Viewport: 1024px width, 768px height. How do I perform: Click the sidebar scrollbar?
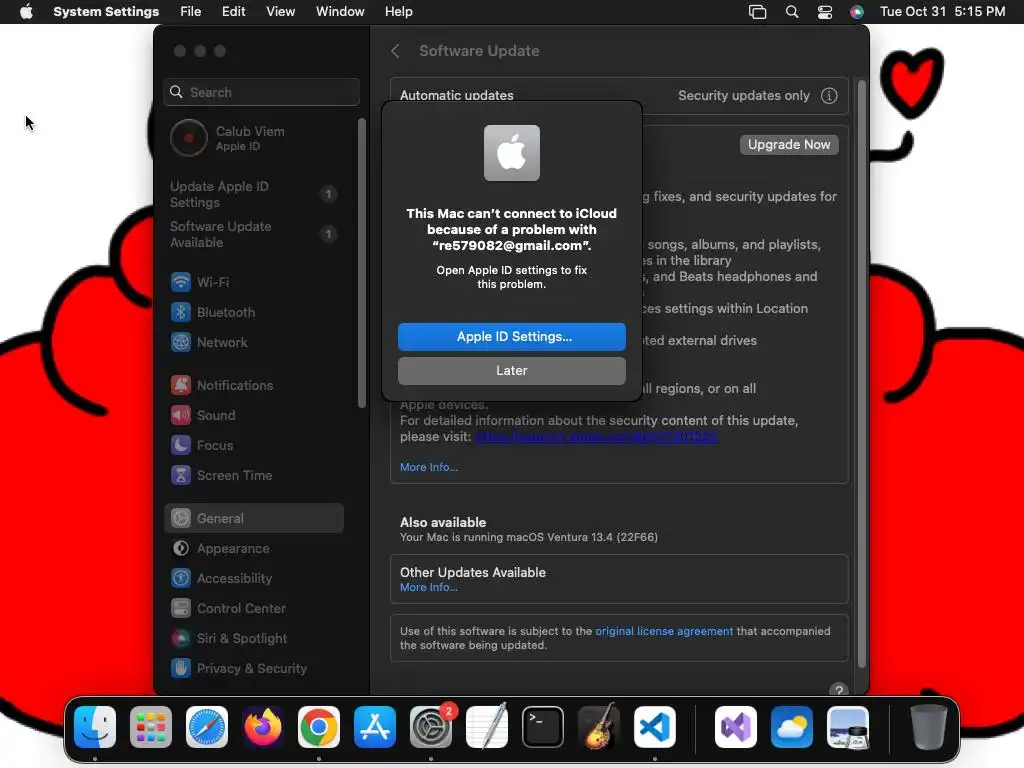[362, 263]
